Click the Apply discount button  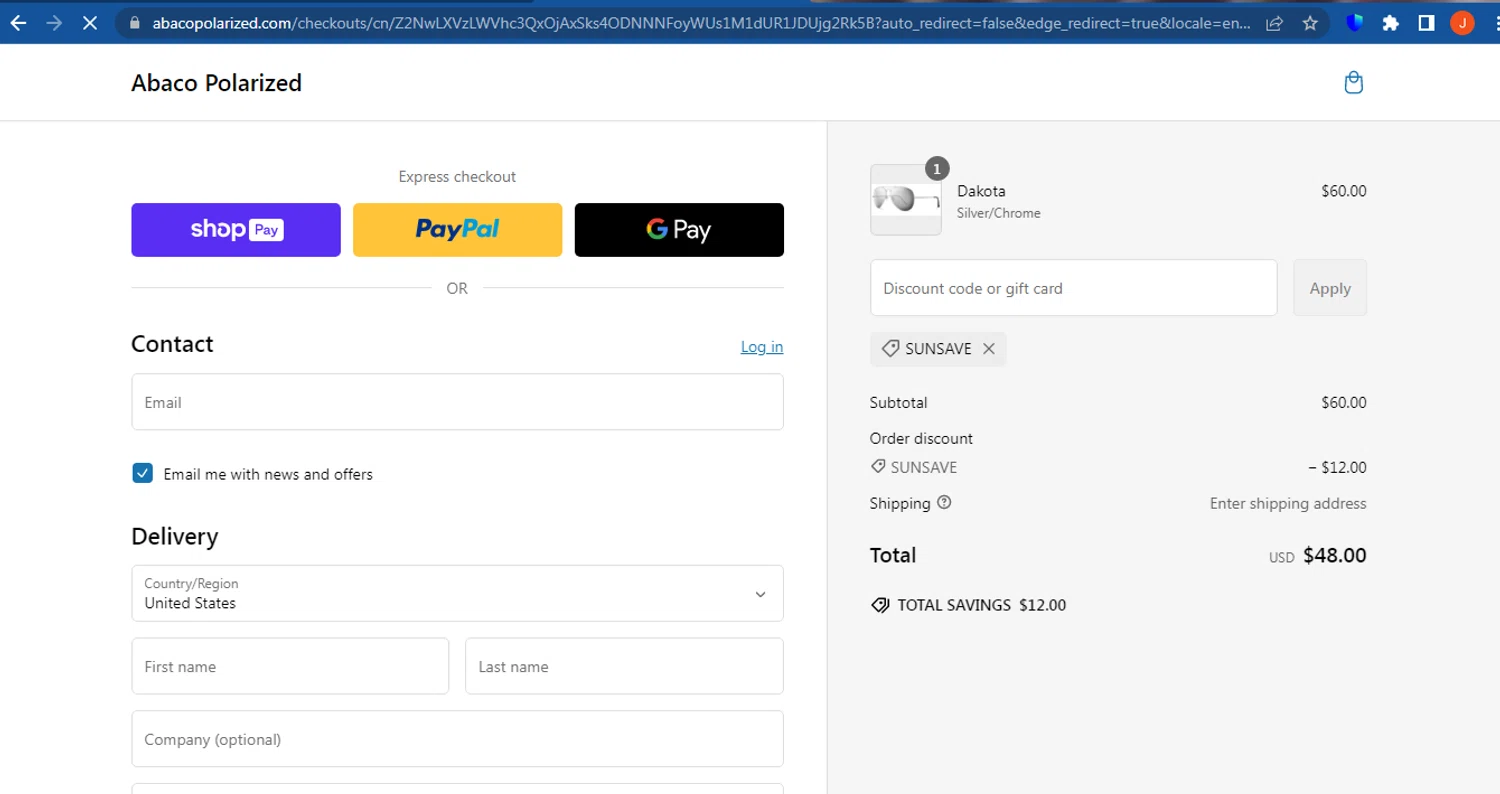click(x=1330, y=288)
